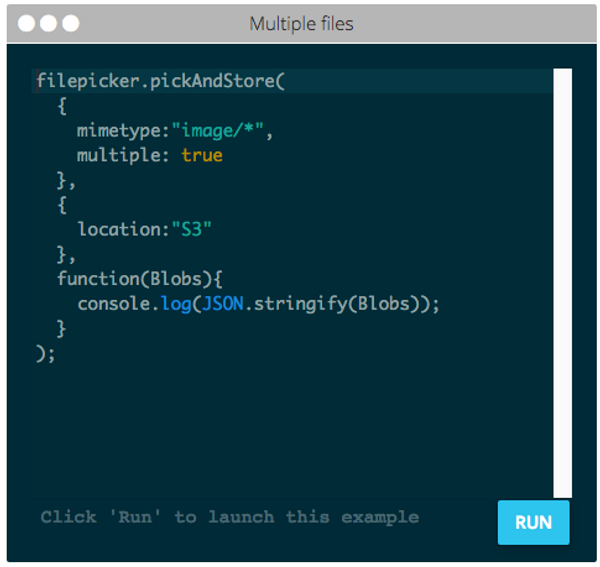The image size is (600, 567).
Task: Click the 'filepicker.pickAndStore(' code line
Action: (160, 81)
